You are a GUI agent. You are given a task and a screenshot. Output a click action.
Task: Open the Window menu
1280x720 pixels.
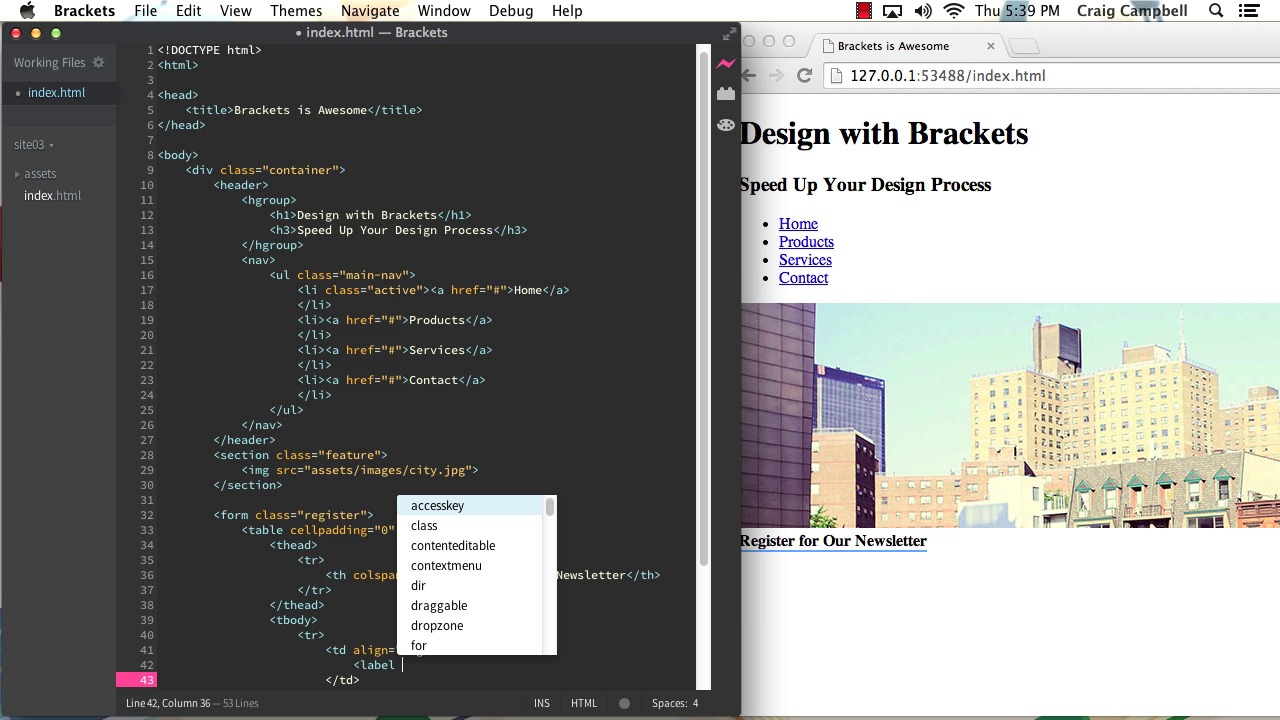[x=444, y=11]
